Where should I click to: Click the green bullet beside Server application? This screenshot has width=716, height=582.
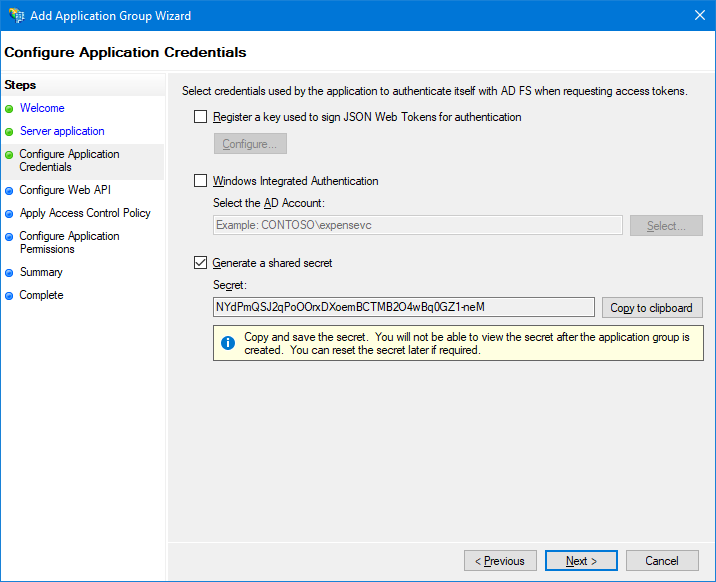(x=9, y=132)
